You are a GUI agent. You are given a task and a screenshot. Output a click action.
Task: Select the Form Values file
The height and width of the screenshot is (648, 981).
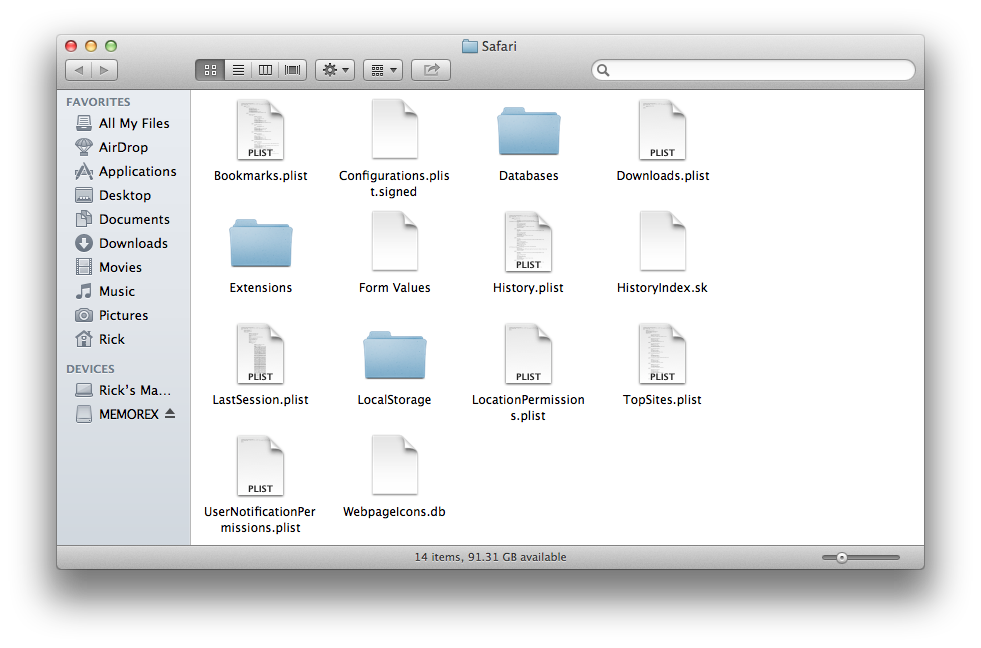coord(394,253)
